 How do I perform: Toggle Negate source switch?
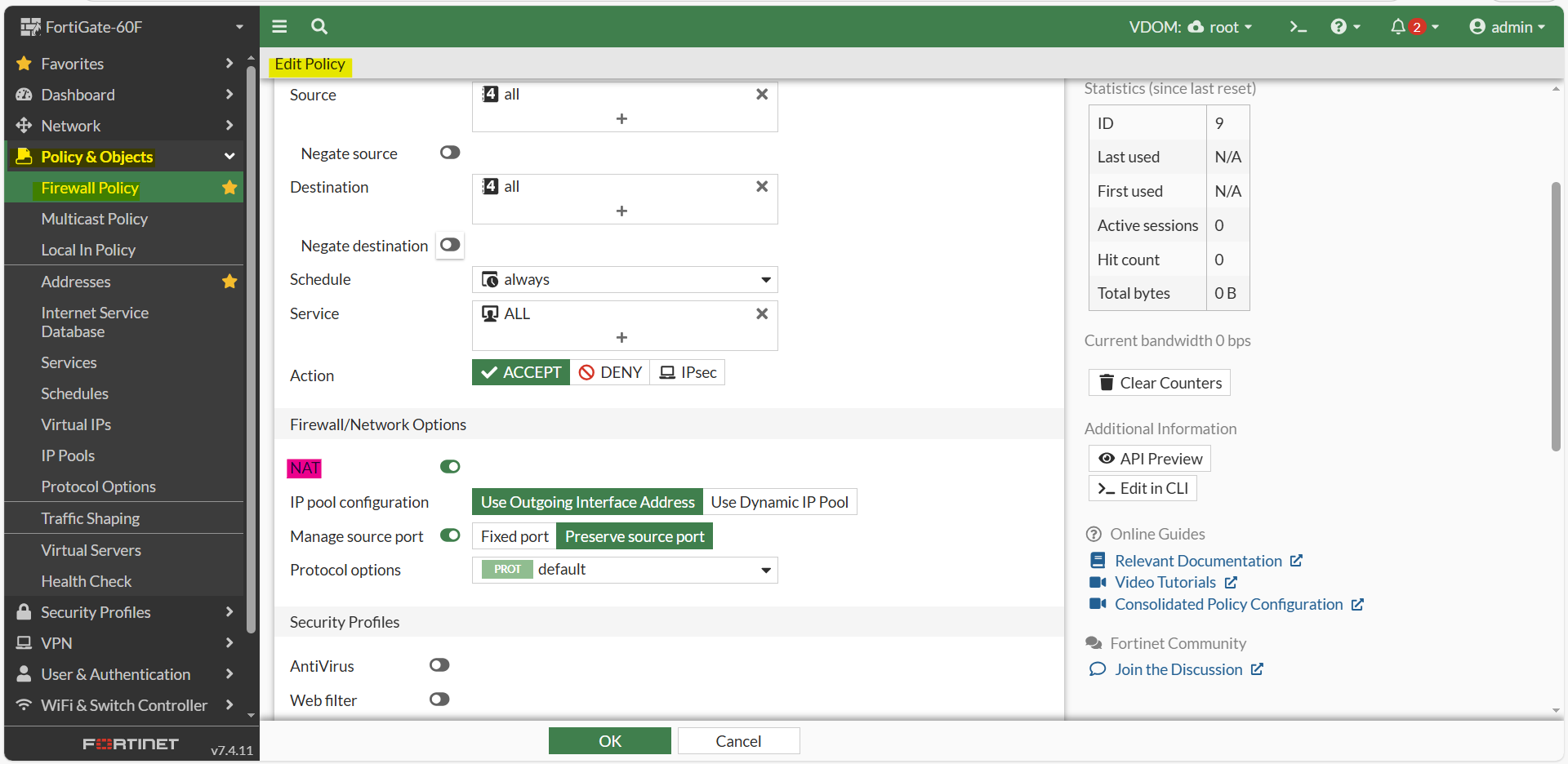450,153
